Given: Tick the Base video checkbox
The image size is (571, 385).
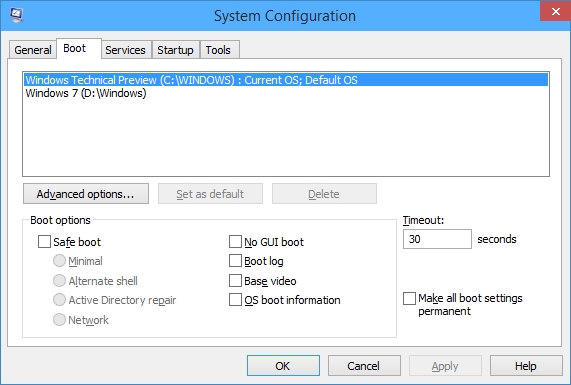Looking at the screenshot, I should click(x=235, y=281).
